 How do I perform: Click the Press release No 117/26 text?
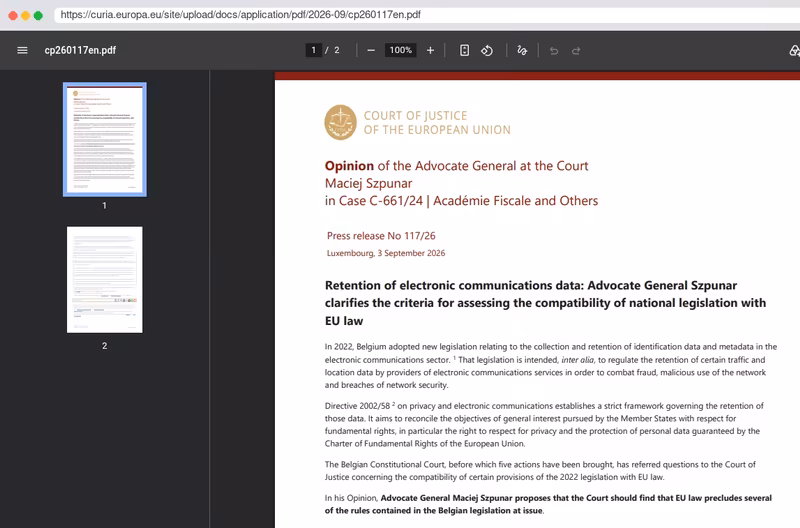(x=381, y=236)
